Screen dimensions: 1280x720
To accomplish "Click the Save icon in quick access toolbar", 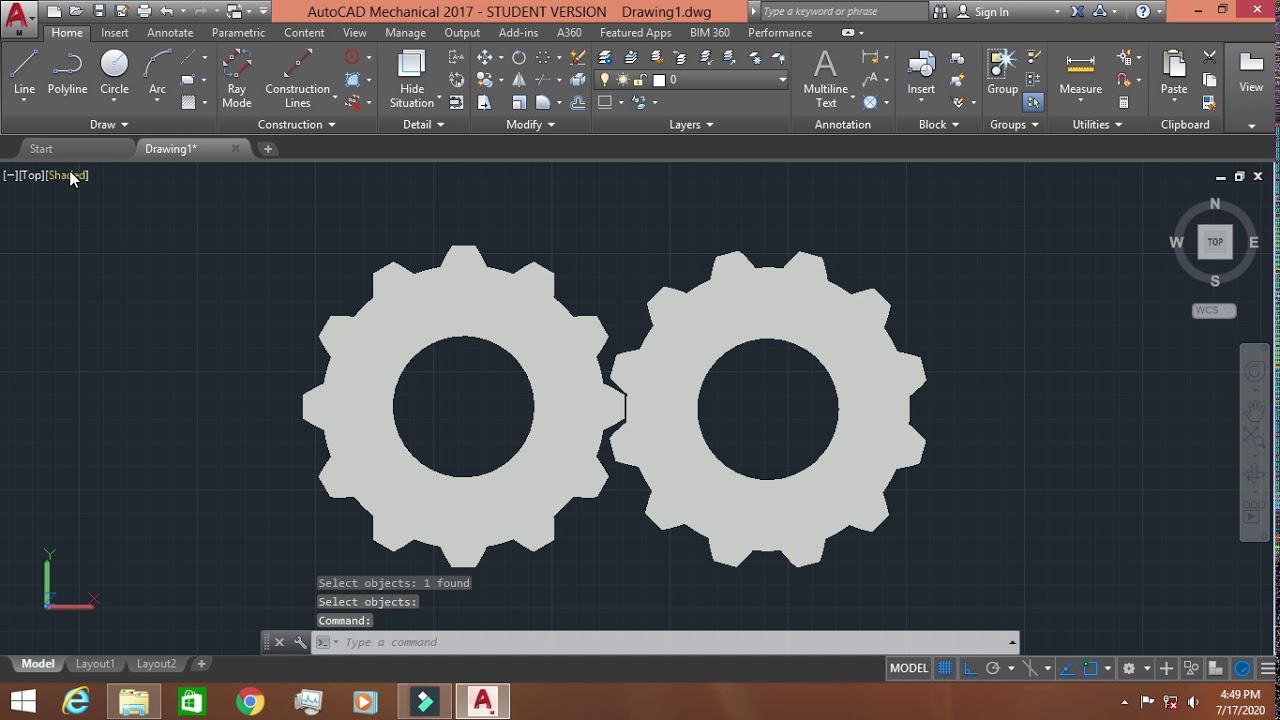I will (x=99, y=11).
